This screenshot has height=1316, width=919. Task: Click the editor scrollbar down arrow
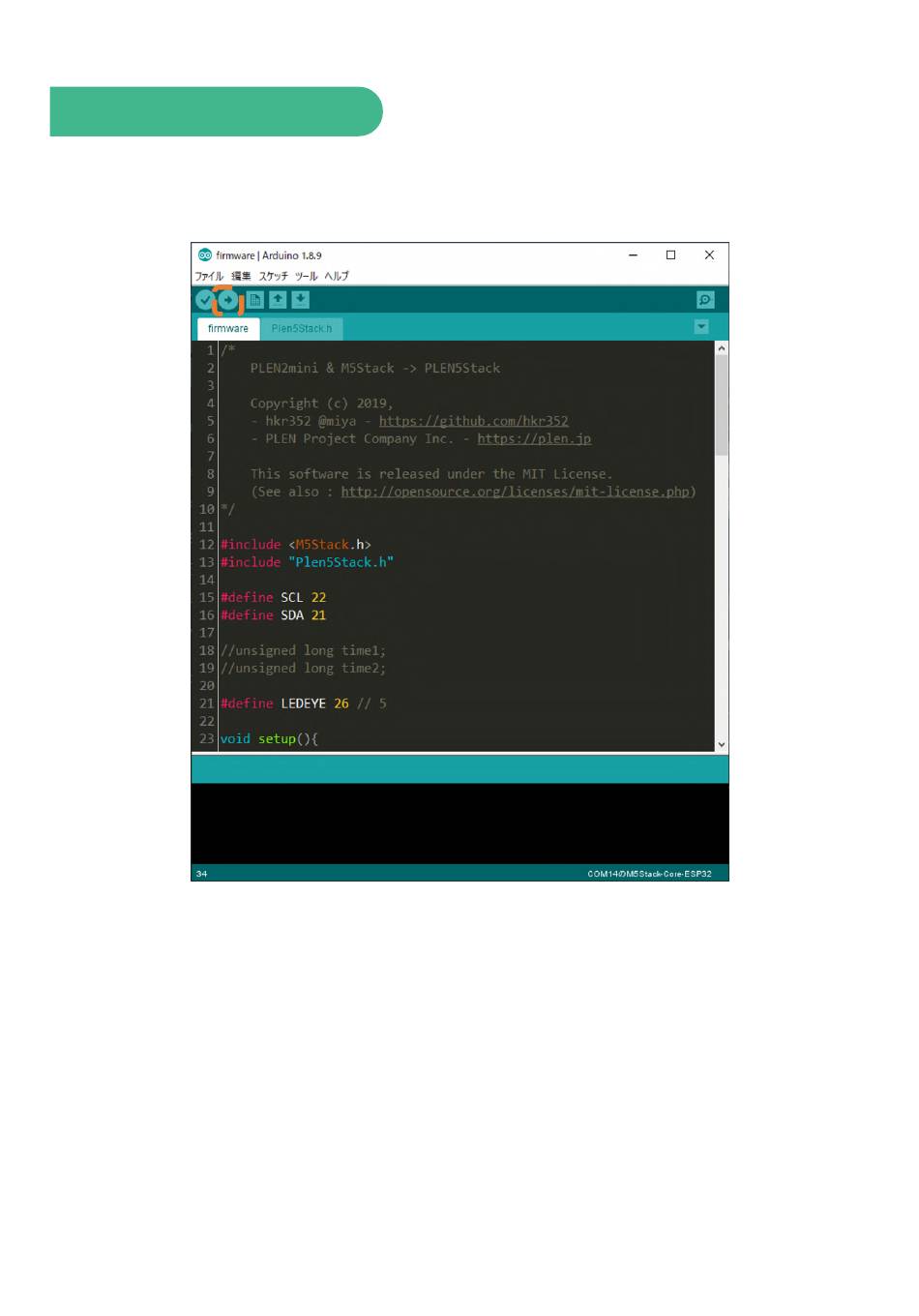point(722,744)
